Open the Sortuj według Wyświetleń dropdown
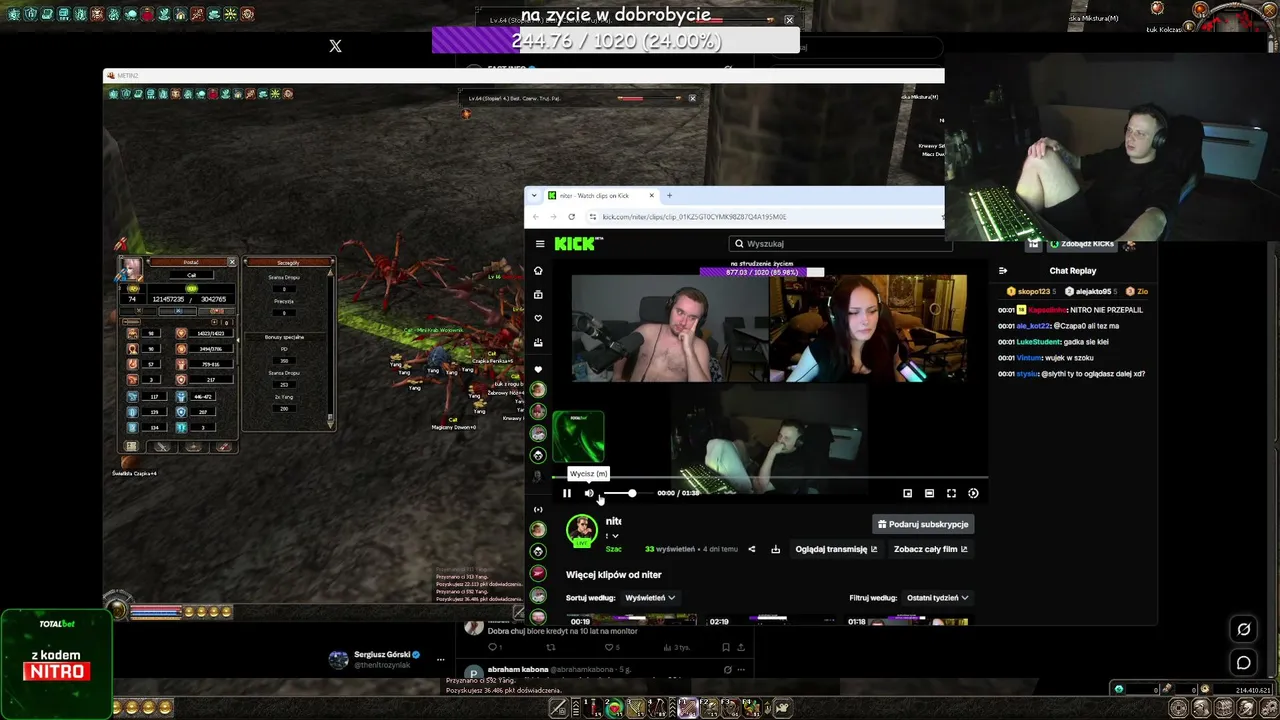1280x720 pixels. tap(650, 598)
